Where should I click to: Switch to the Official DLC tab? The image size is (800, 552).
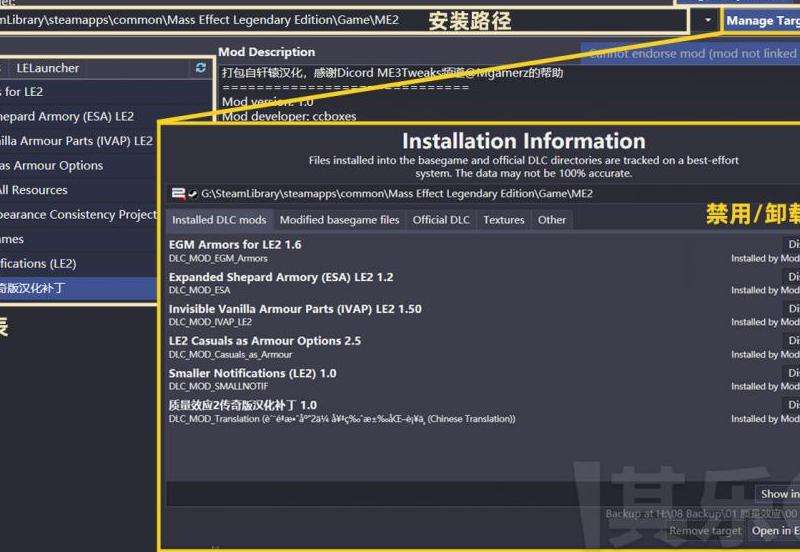[441, 220]
